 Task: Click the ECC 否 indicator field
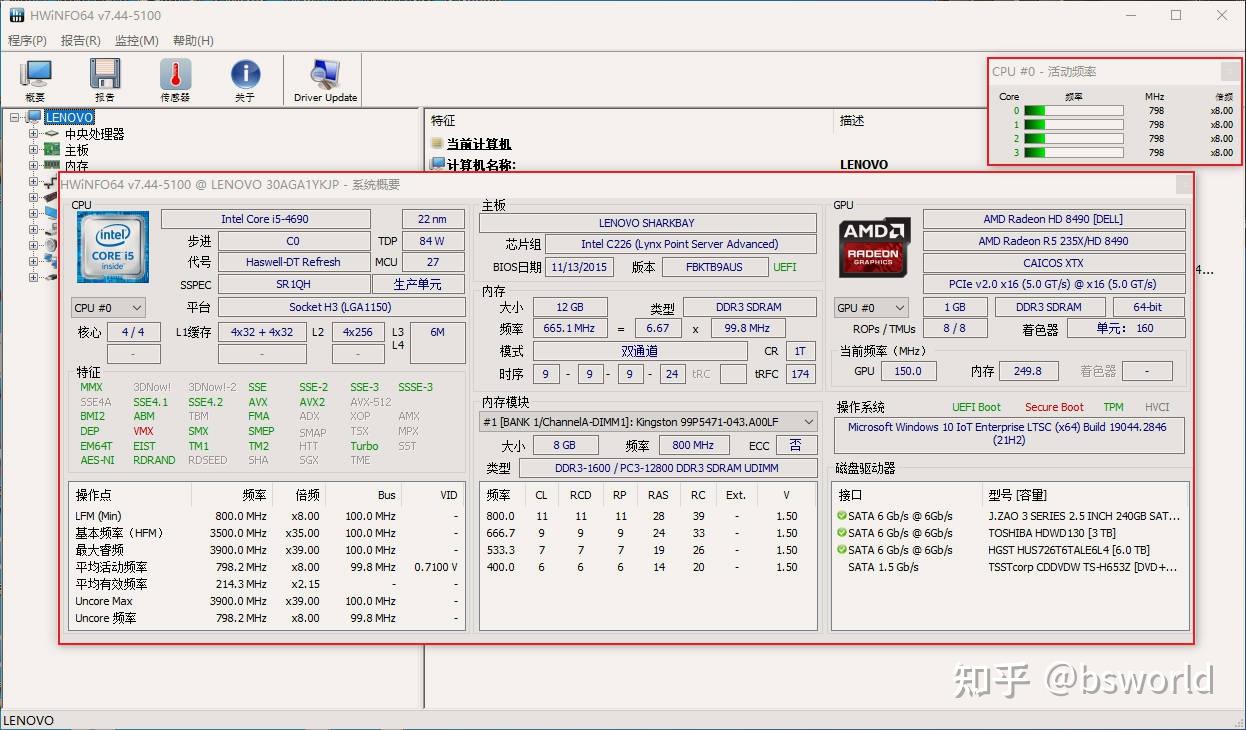pos(795,444)
